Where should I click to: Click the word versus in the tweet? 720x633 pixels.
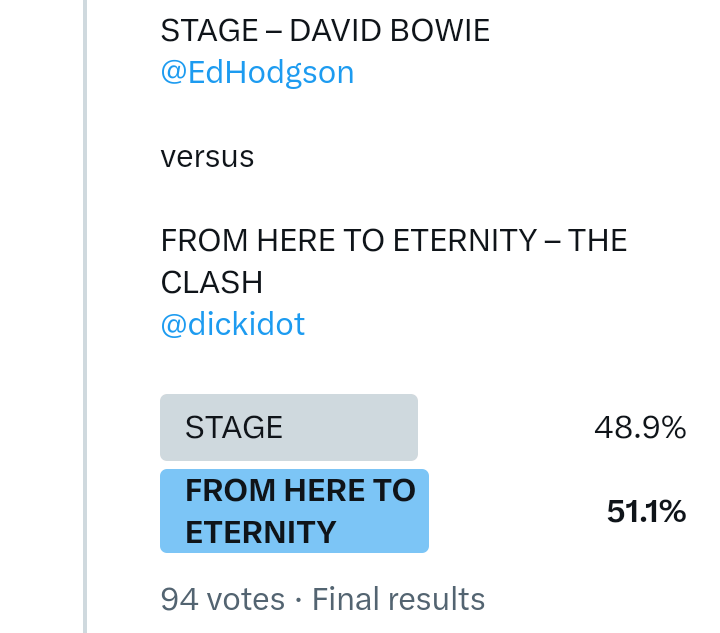[x=207, y=157]
